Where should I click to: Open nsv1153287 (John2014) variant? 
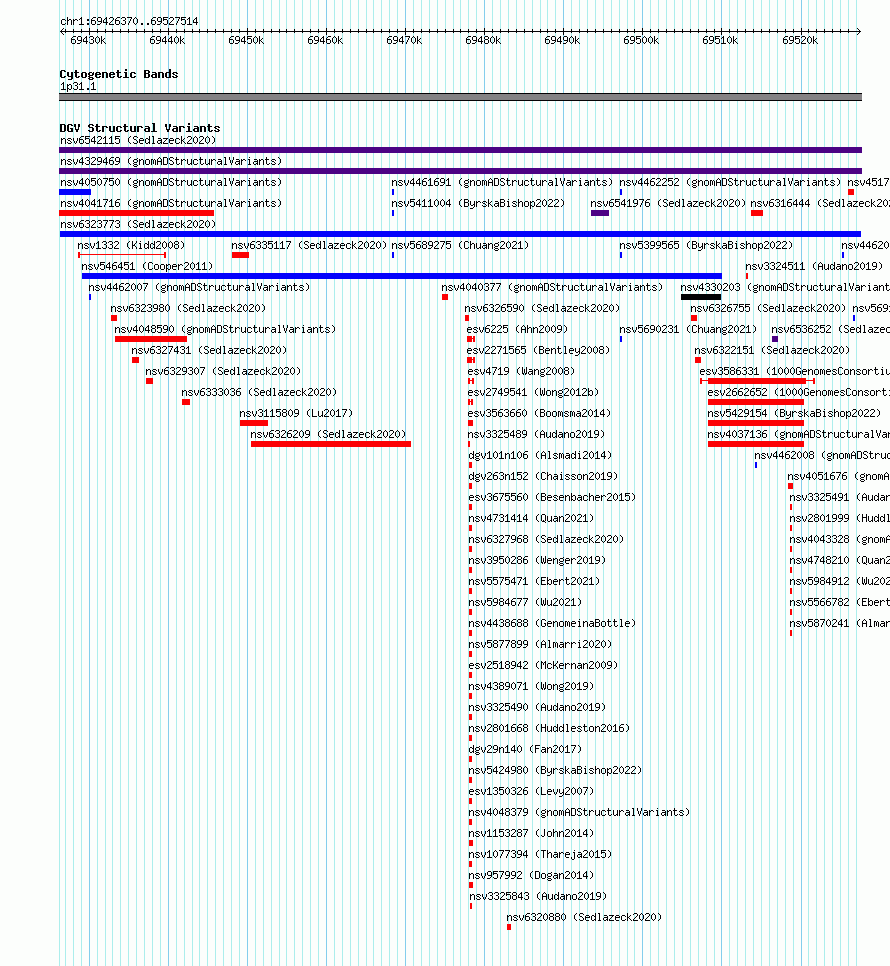click(531, 833)
